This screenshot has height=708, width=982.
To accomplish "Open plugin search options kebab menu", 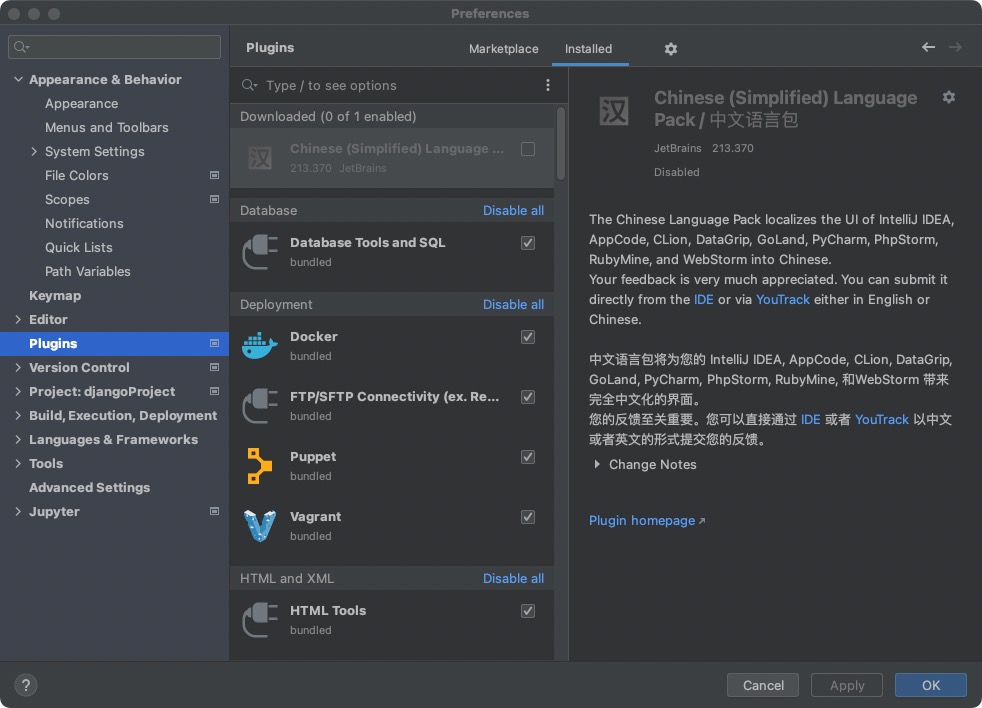I will [547, 85].
